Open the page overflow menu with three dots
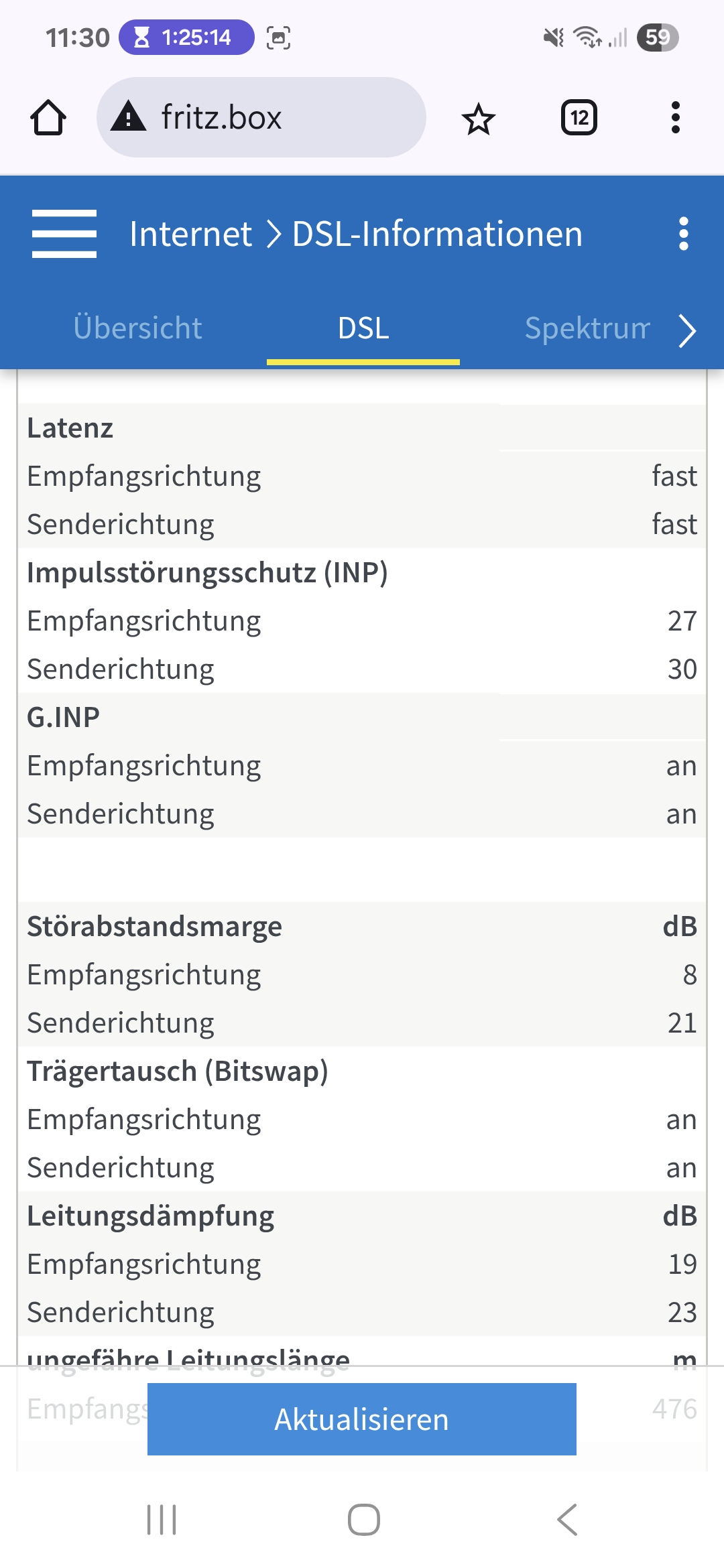 [682, 235]
